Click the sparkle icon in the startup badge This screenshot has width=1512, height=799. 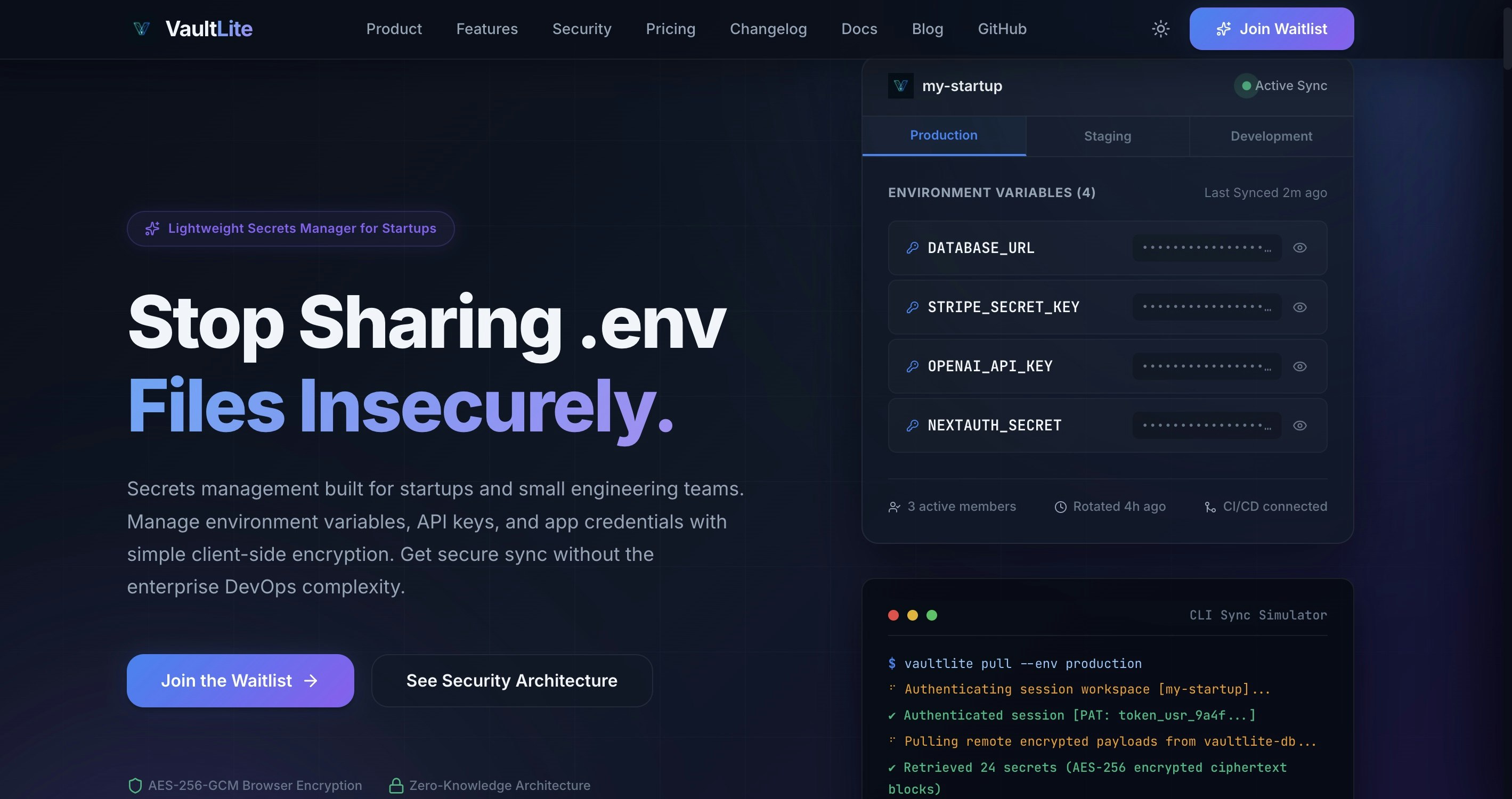[x=152, y=228]
